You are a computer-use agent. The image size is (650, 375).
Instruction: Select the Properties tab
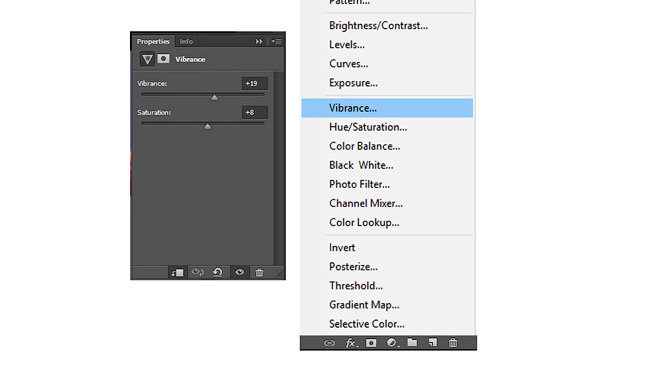point(153,41)
